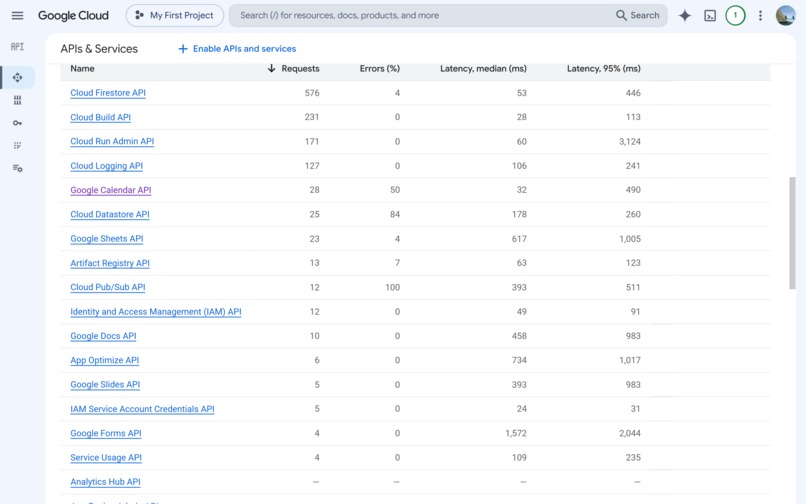Open the Library grid sidebar icon
The width and height of the screenshot is (806, 504).
[x=17, y=100]
